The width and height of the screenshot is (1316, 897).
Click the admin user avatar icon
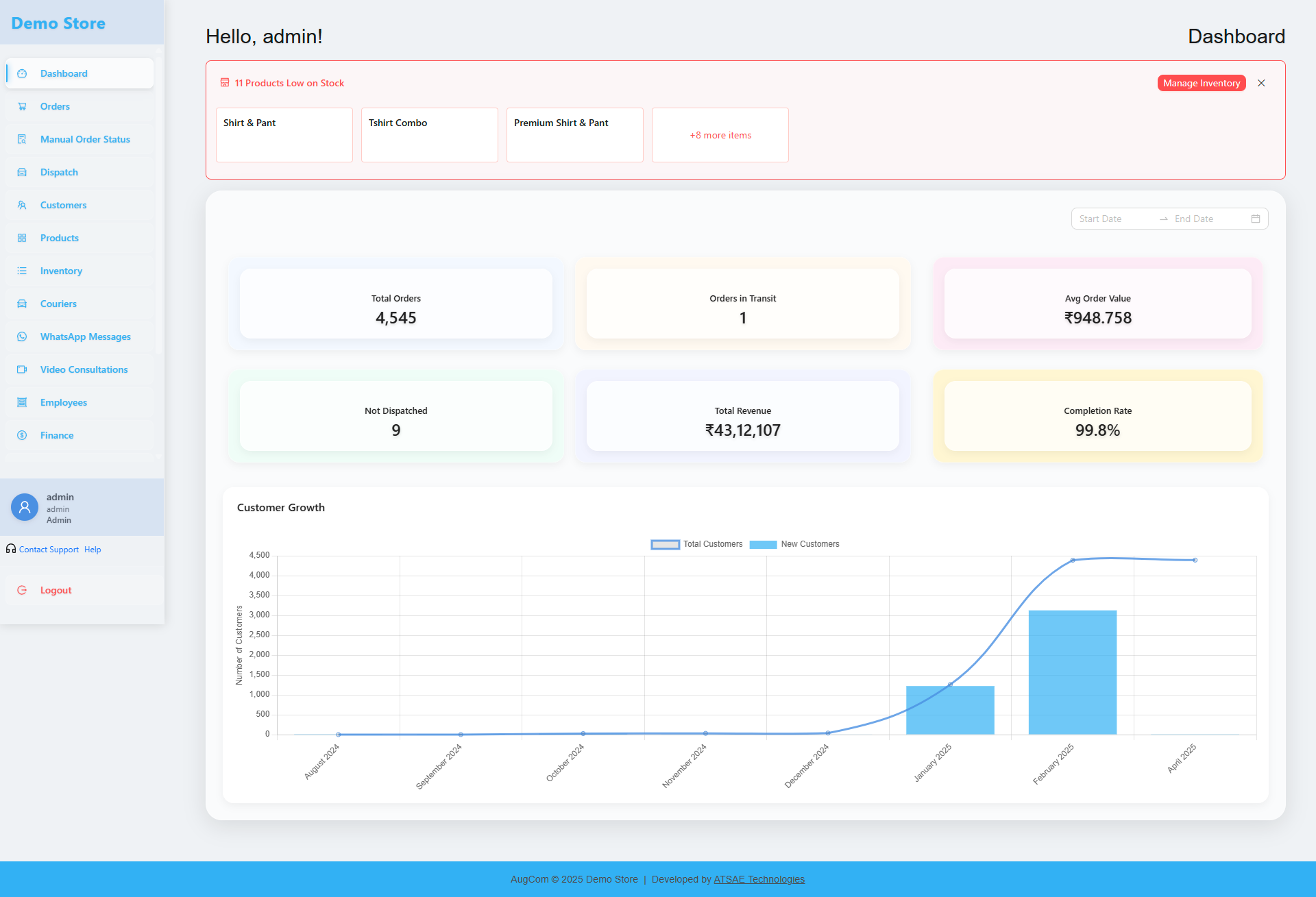point(25,507)
